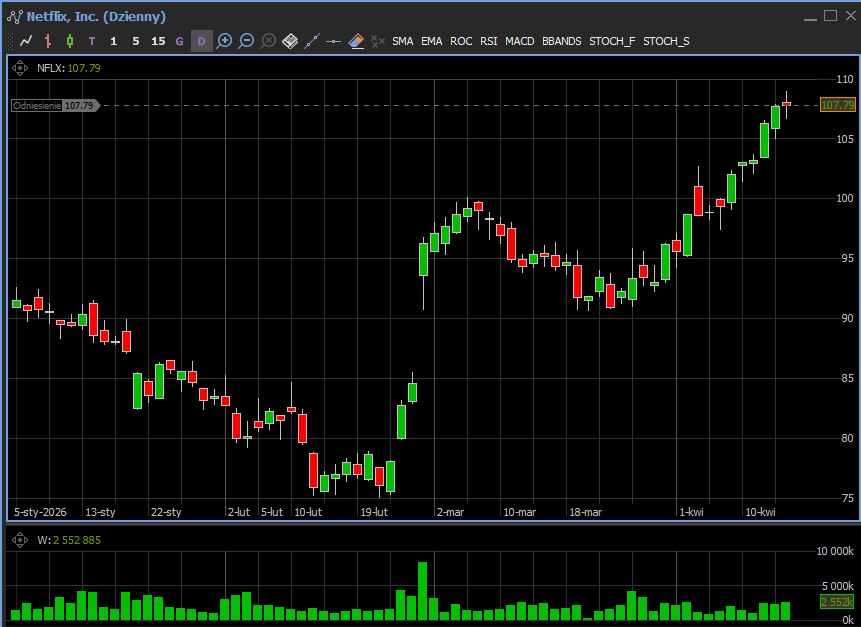Add the SMA indicator
The height and width of the screenshot is (627, 861).
402,41
